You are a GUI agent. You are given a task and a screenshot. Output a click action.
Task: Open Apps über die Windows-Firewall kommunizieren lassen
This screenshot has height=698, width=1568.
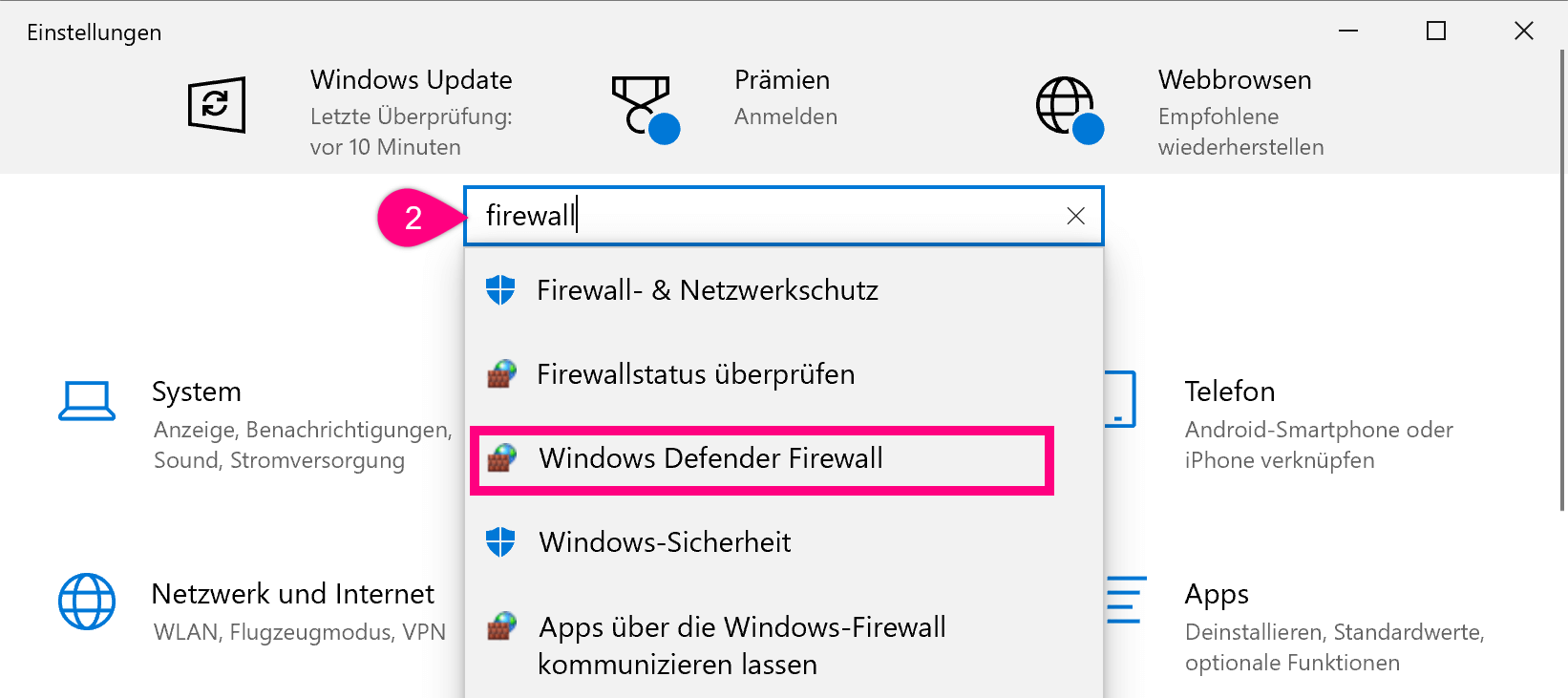coord(741,645)
